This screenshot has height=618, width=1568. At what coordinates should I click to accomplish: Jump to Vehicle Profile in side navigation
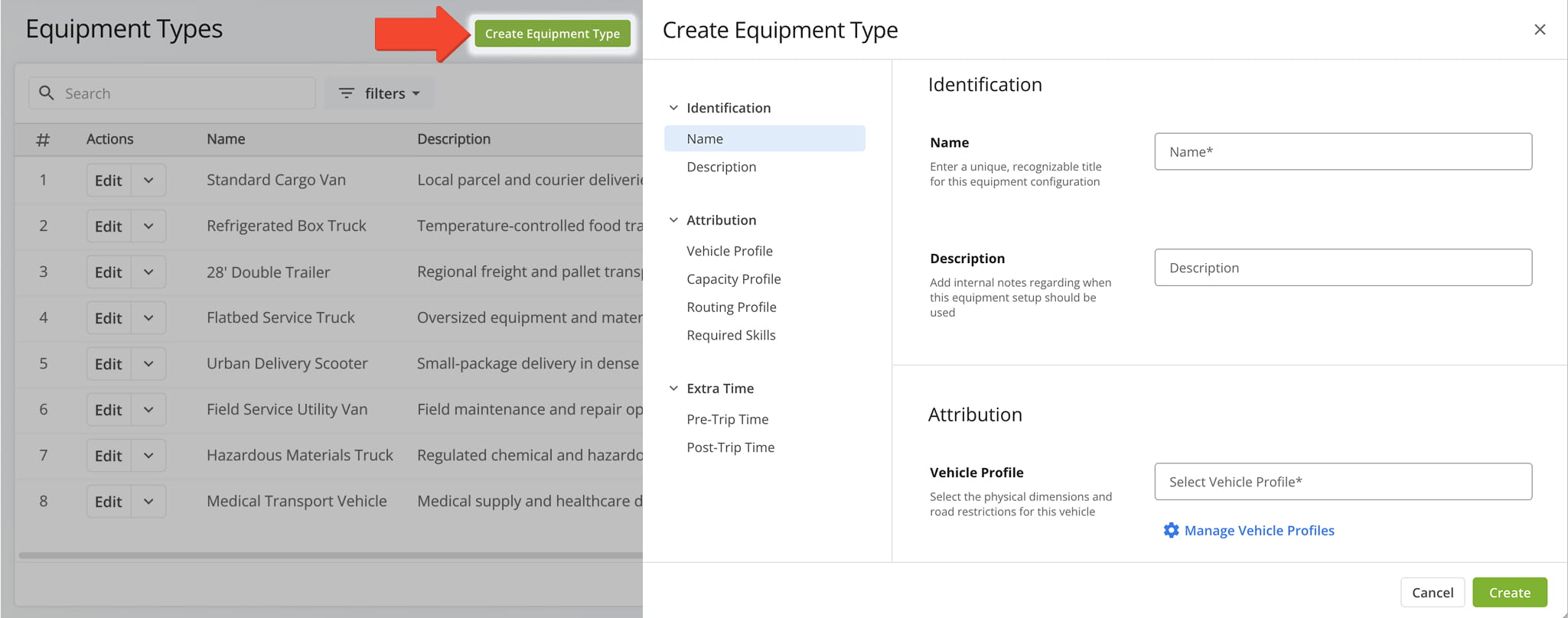(x=729, y=251)
